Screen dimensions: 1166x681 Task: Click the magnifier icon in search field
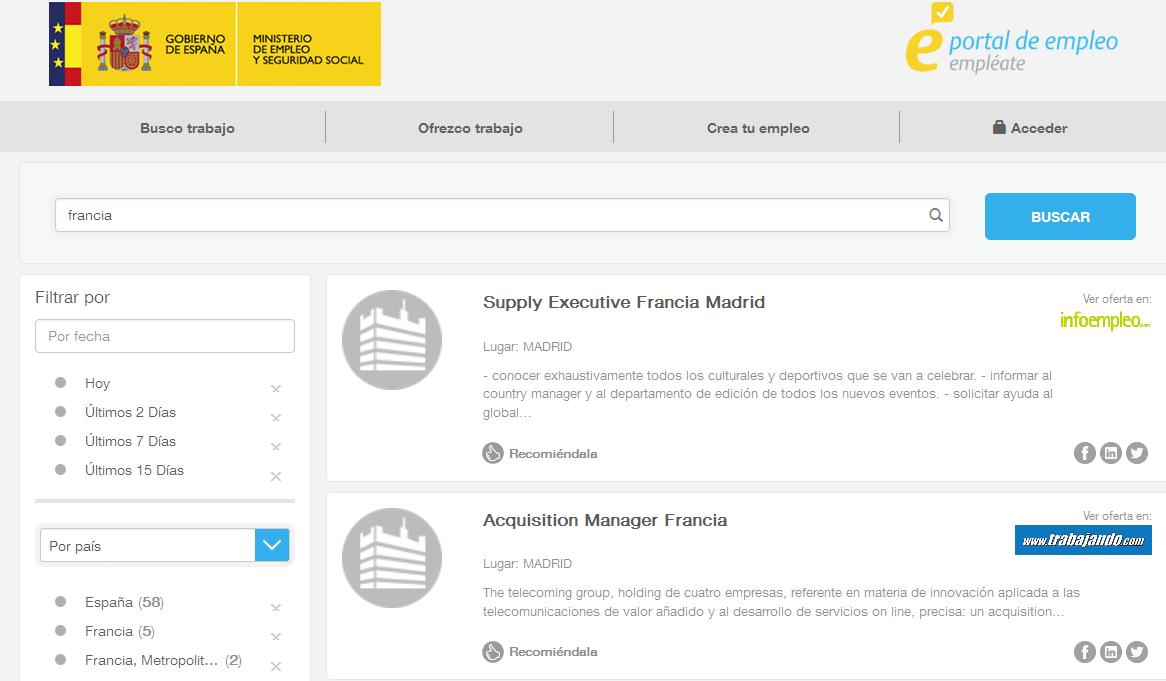935,215
